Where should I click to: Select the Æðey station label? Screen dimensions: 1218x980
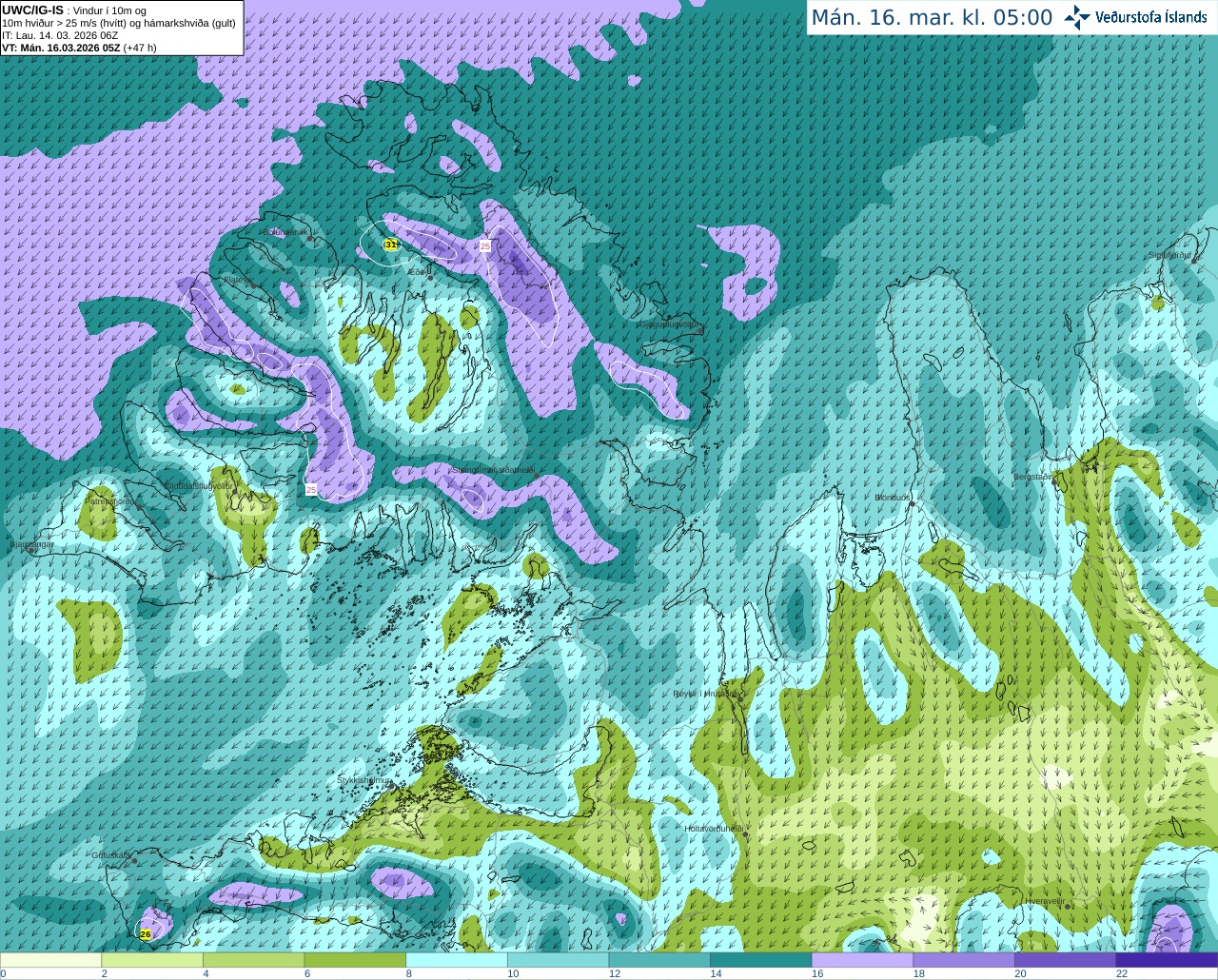tap(417, 272)
